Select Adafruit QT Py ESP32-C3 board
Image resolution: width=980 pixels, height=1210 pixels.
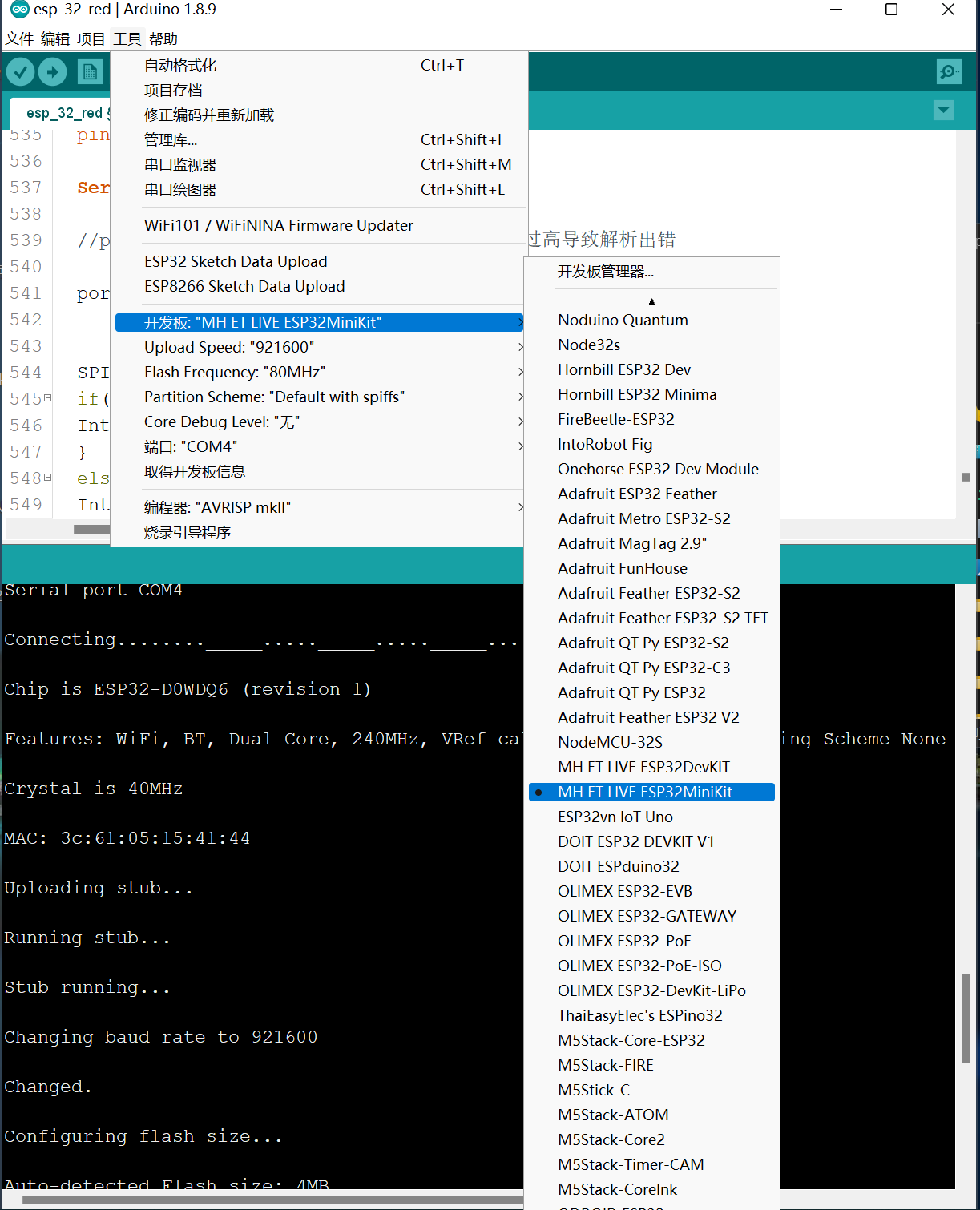click(x=651, y=668)
